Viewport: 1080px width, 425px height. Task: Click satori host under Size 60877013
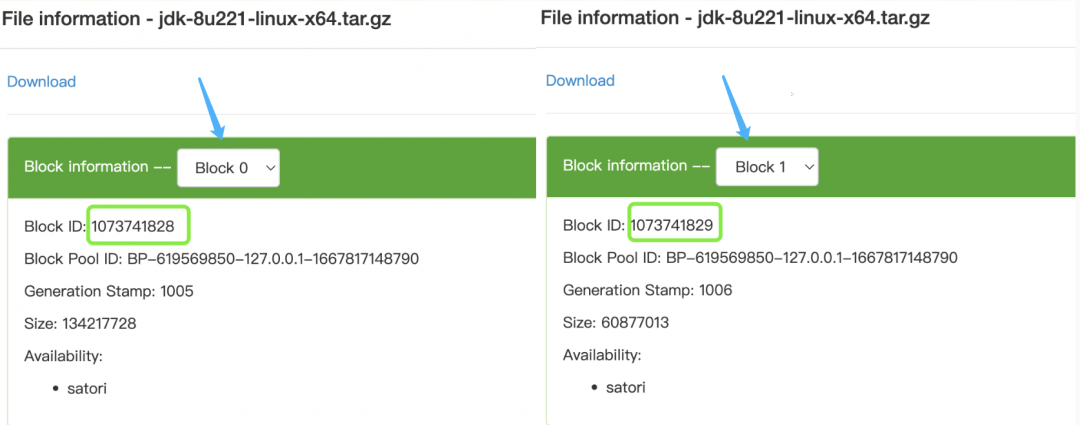[x=627, y=388]
